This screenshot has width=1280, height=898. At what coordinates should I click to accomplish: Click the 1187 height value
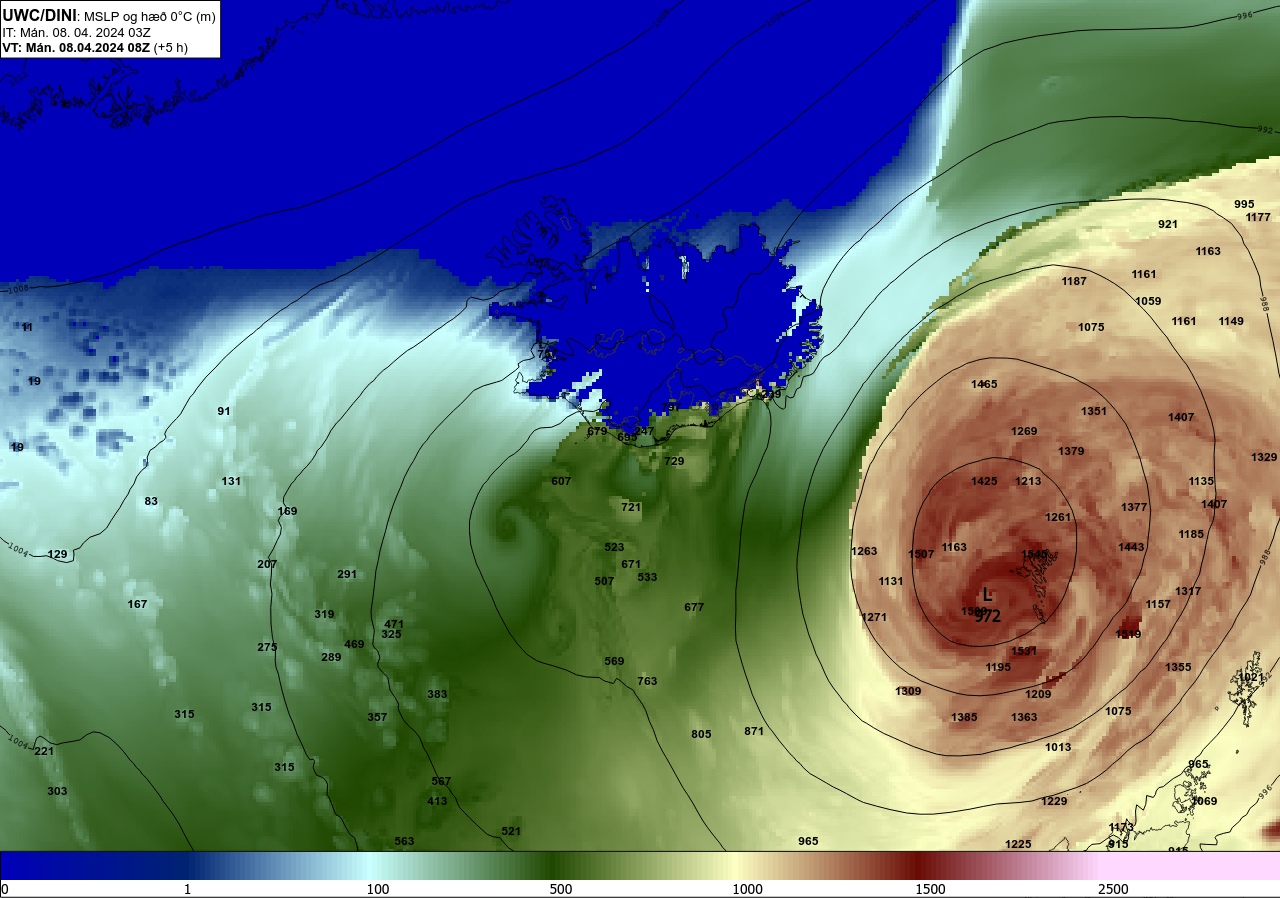(1074, 281)
